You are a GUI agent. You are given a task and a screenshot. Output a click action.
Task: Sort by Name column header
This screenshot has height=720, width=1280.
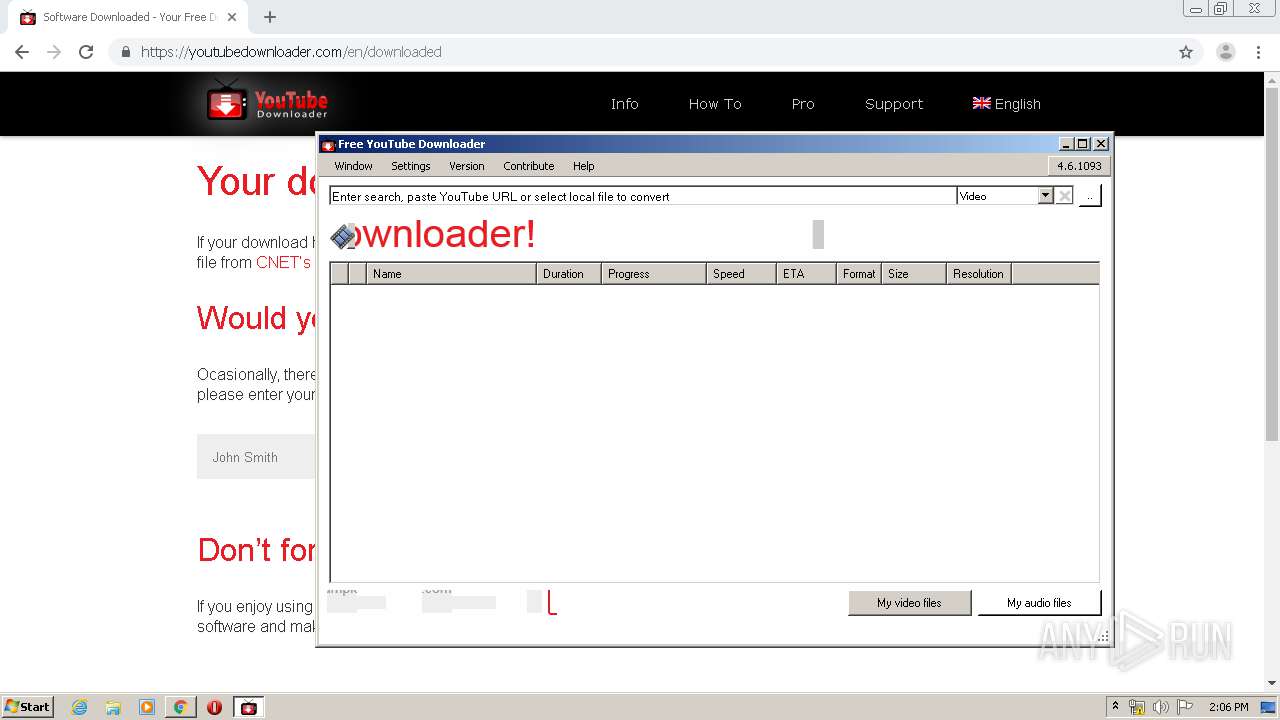click(451, 273)
